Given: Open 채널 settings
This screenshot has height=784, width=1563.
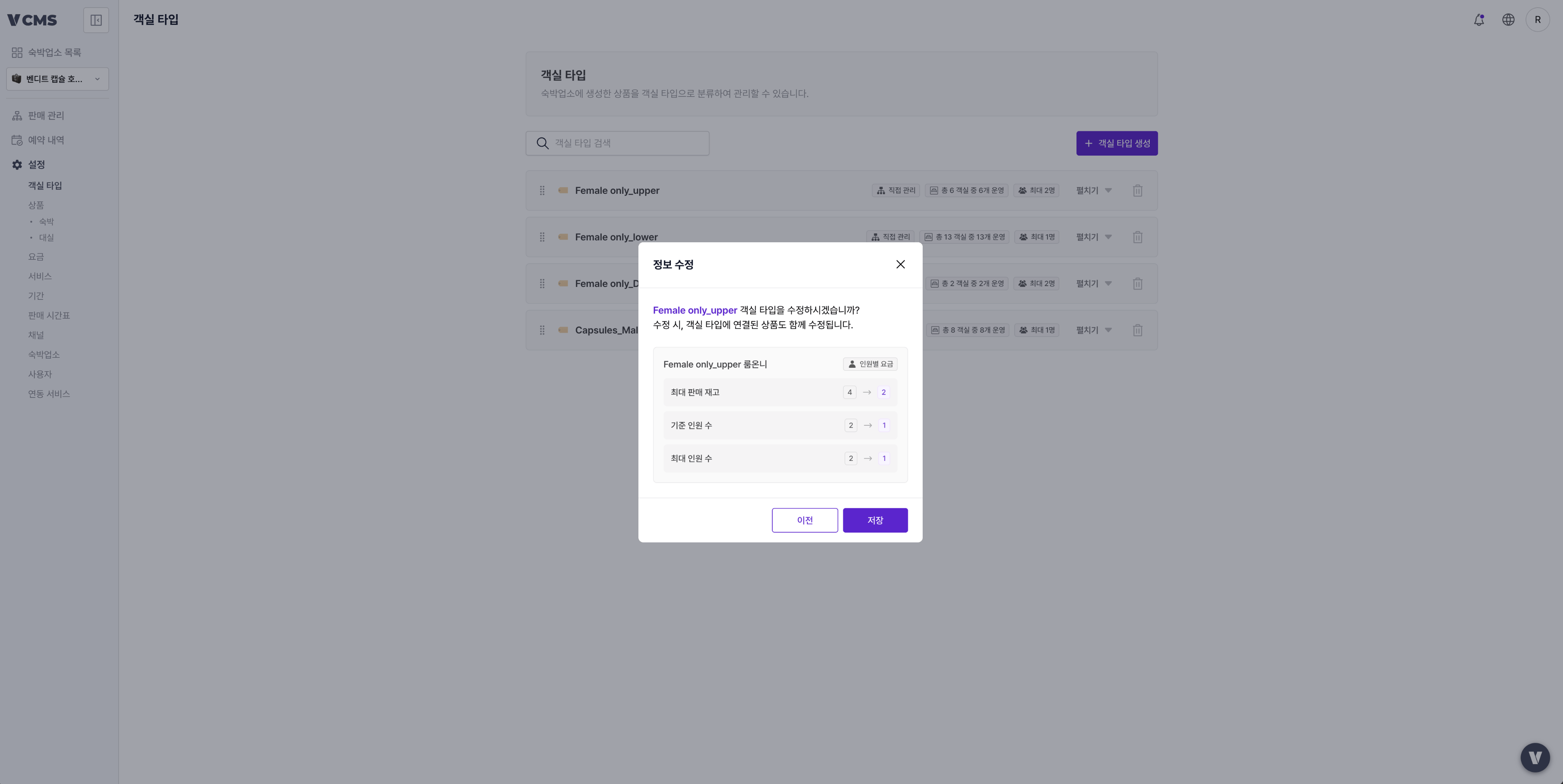Looking at the screenshot, I should 36,336.
